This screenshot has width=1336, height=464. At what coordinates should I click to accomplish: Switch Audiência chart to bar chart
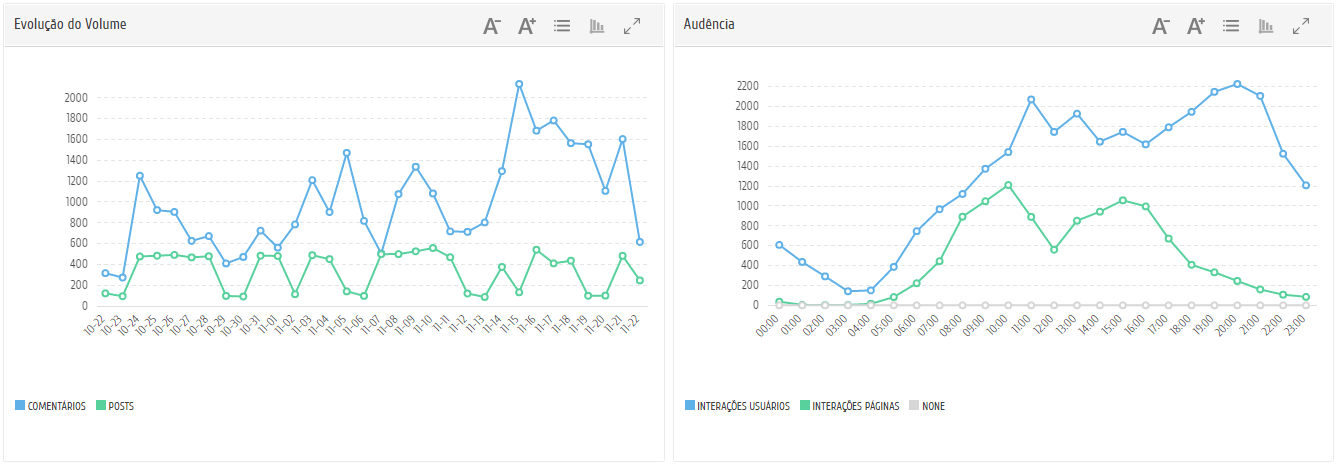tap(1266, 26)
